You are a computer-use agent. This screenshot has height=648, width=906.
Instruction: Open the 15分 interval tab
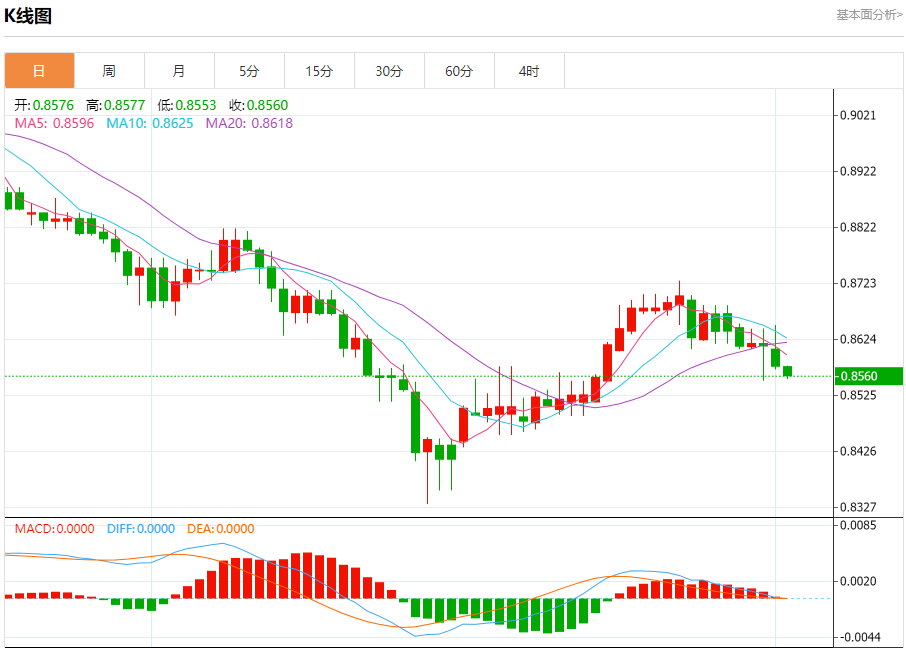(x=319, y=71)
